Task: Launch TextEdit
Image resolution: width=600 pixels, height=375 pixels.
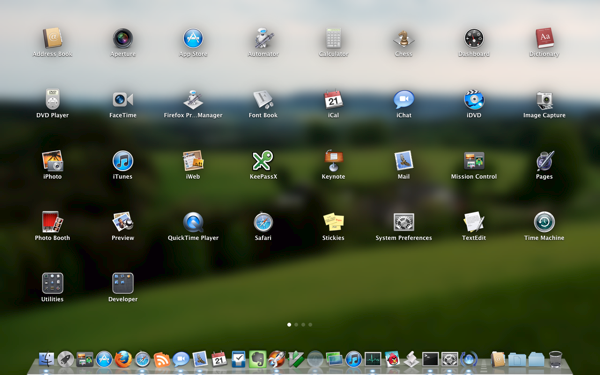Action: 474,222
